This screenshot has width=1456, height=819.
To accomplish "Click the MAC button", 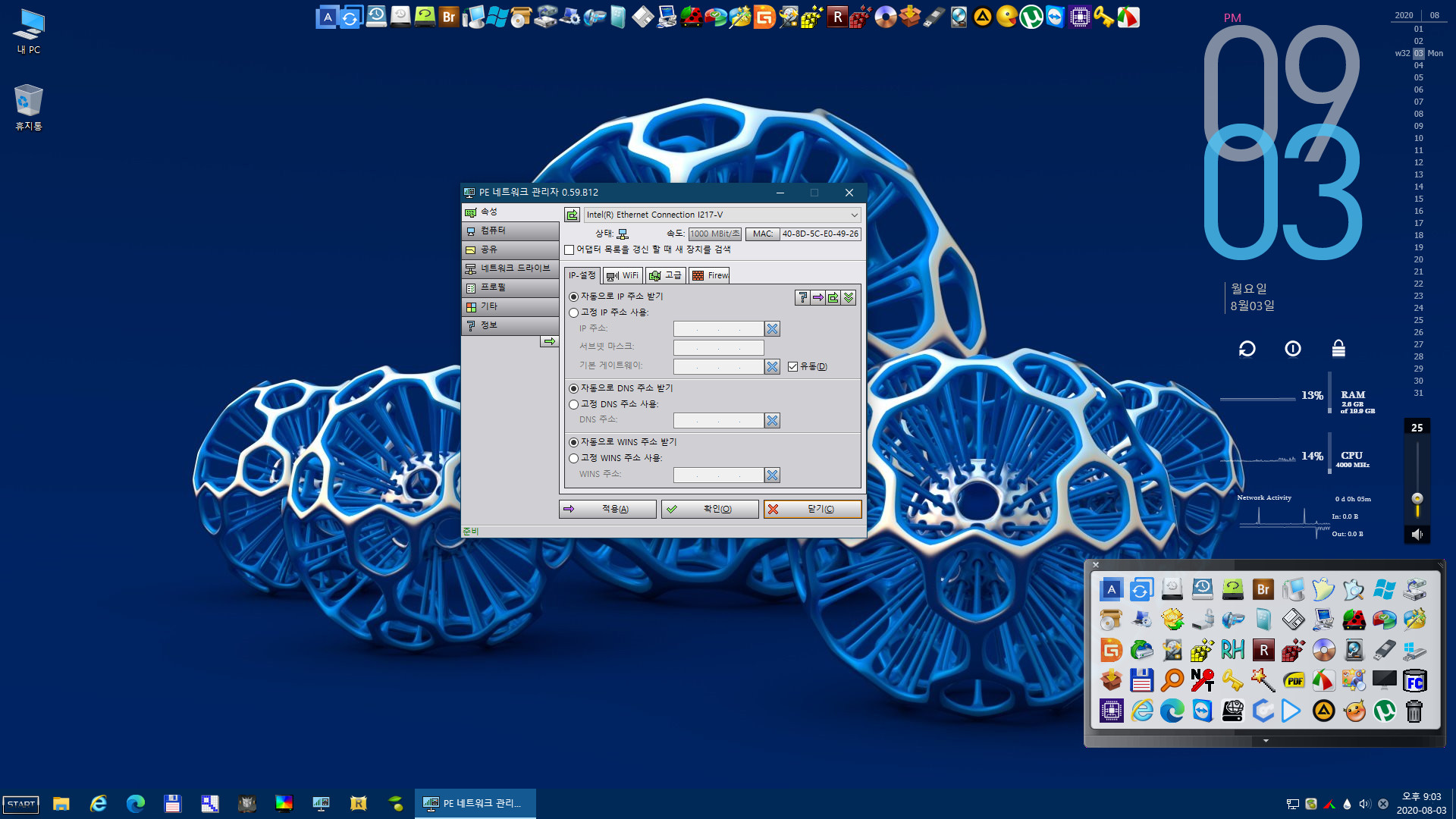I will 762,234.
